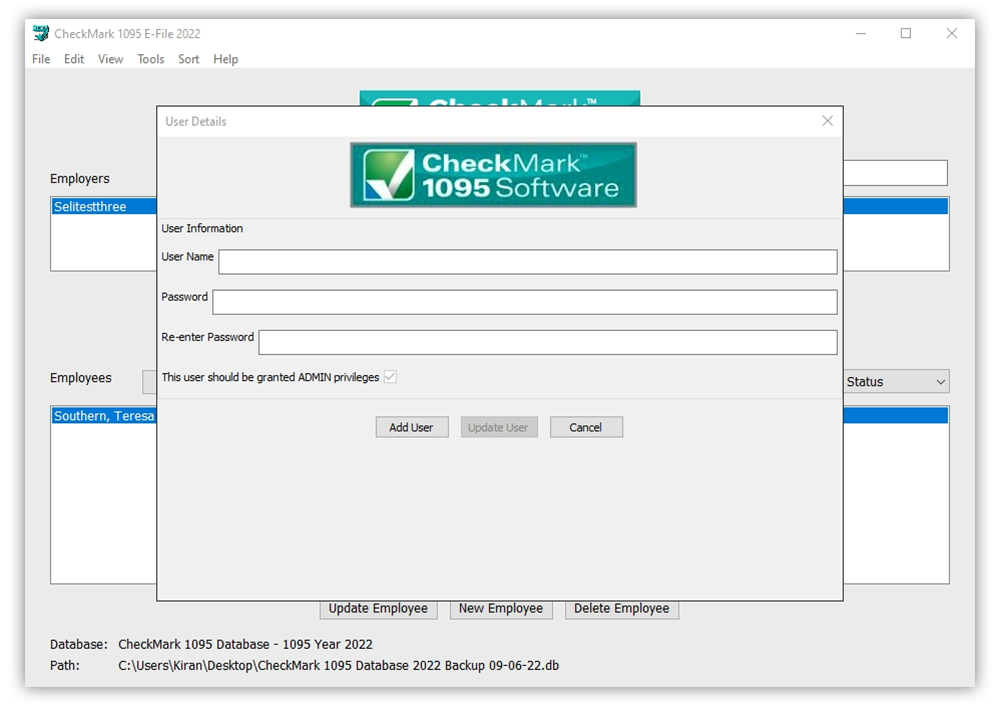Click the Delete Employee button
This screenshot has height=706, width=1000.
tap(622, 609)
